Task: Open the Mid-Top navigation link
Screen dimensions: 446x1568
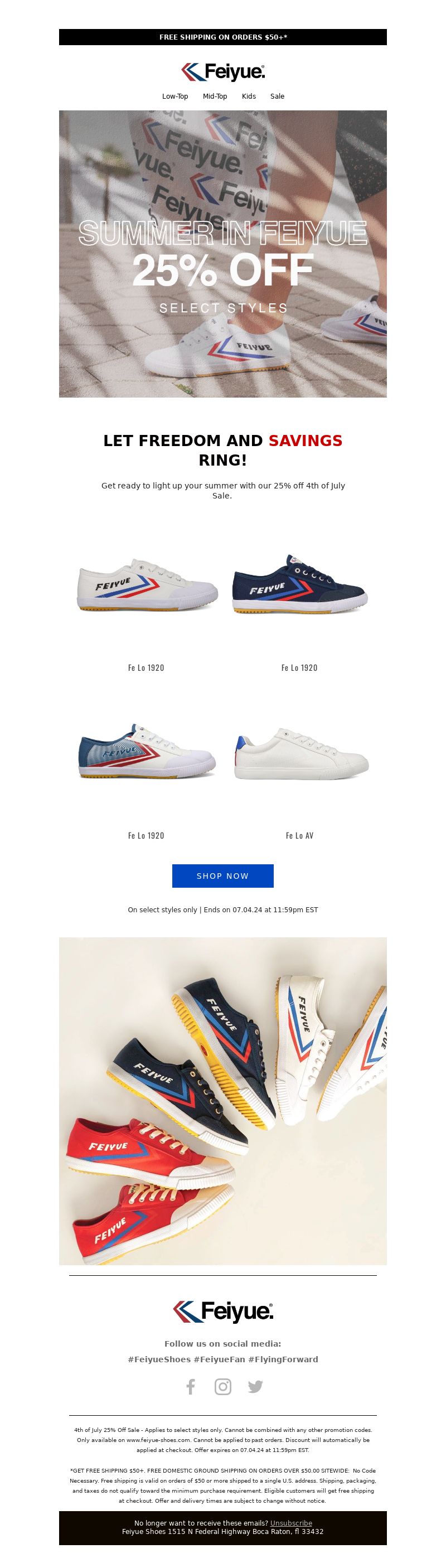Action: pos(215,96)
